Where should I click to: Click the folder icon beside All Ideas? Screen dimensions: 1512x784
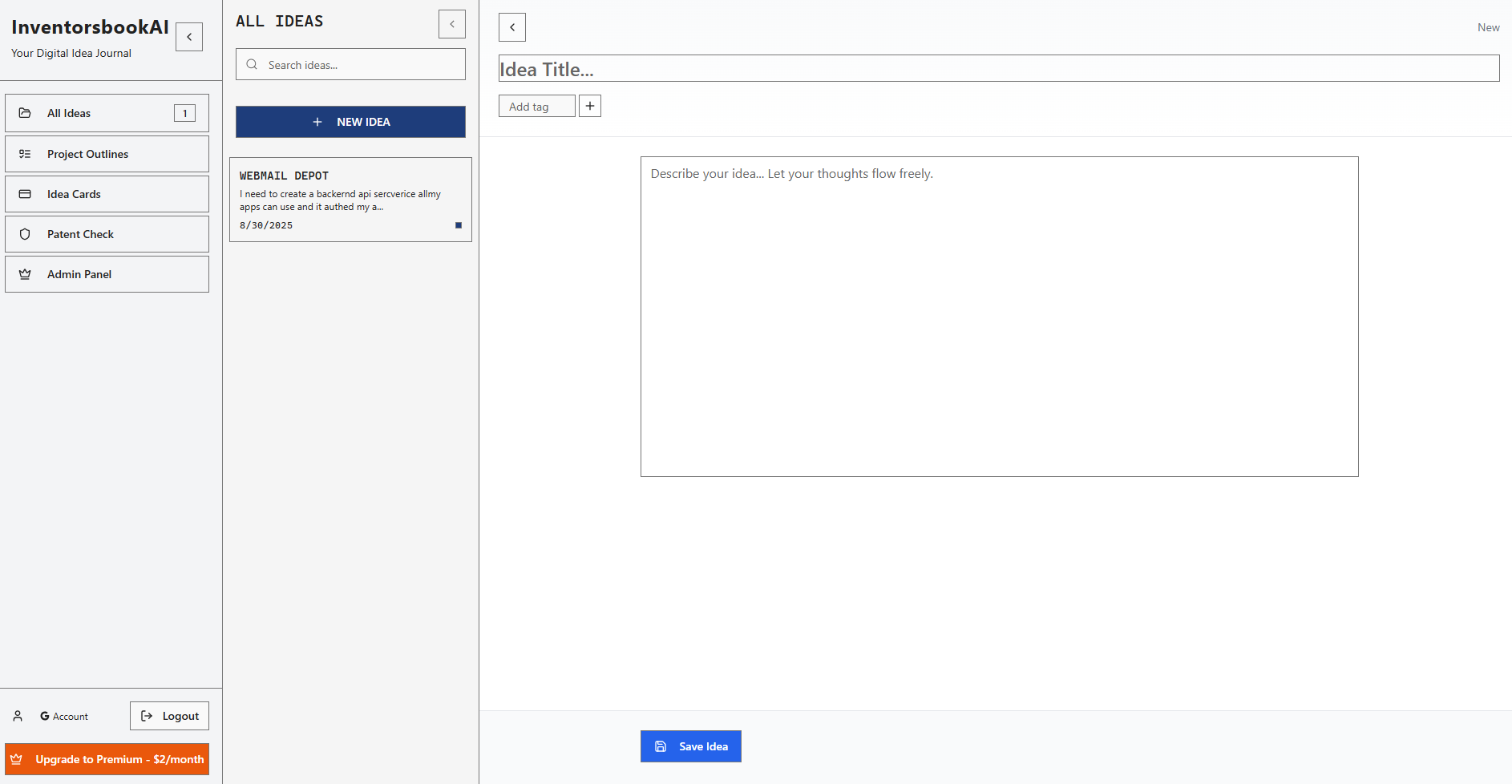pos(25,113)
